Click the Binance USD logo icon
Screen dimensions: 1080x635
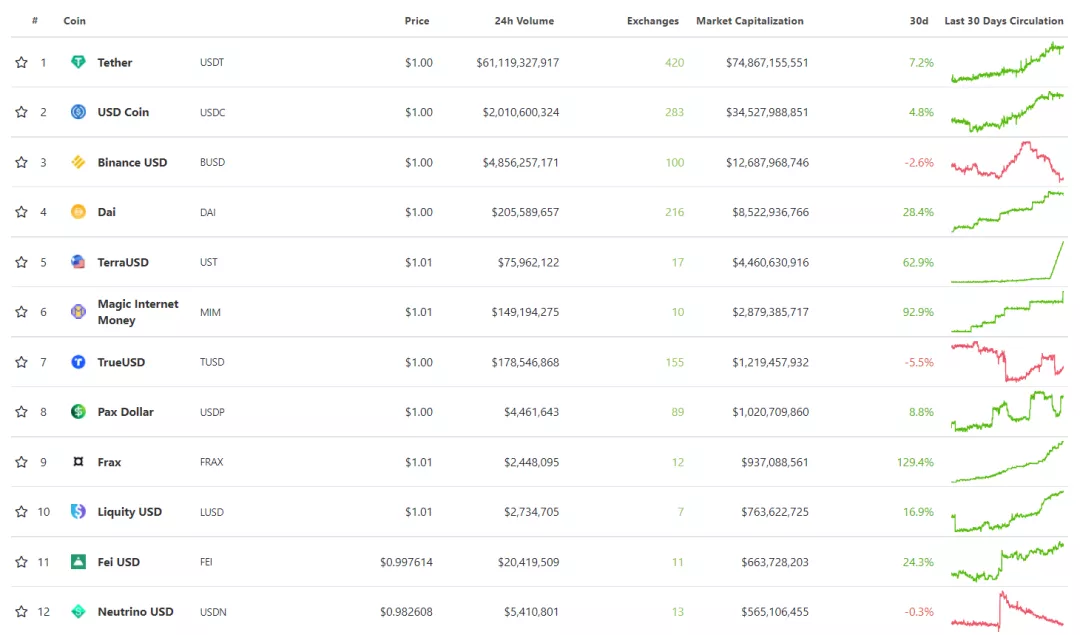click(x=79, y=162)
